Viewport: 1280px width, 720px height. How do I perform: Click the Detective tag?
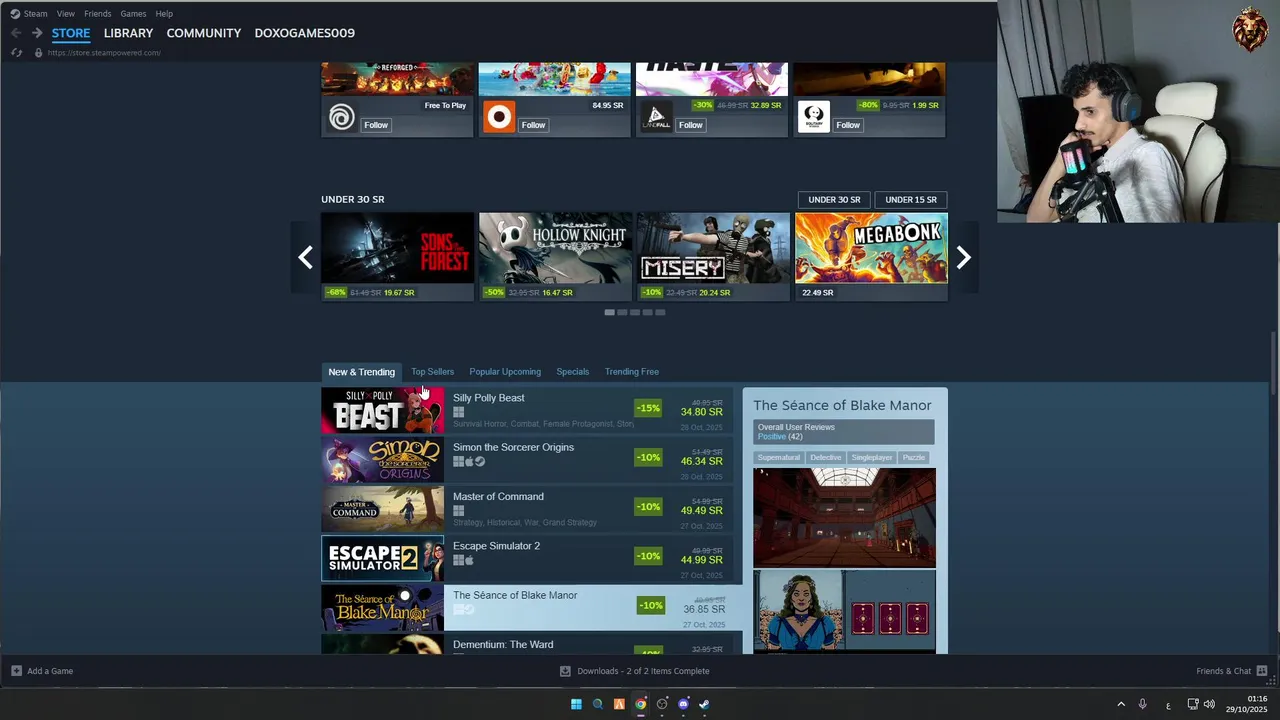[x=826, y=457]
